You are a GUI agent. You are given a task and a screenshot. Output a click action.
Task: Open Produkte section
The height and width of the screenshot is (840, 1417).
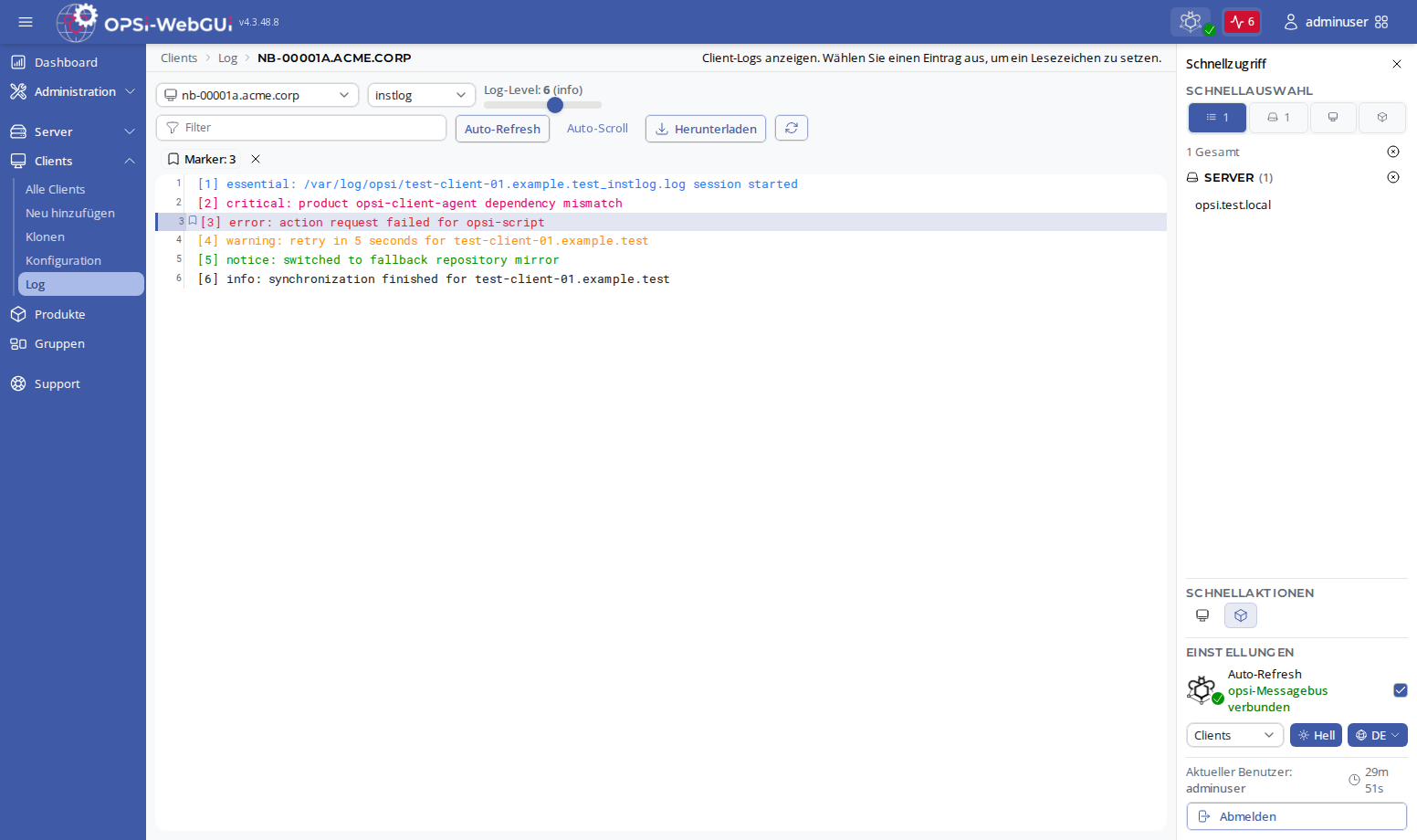tap(73, 314)
